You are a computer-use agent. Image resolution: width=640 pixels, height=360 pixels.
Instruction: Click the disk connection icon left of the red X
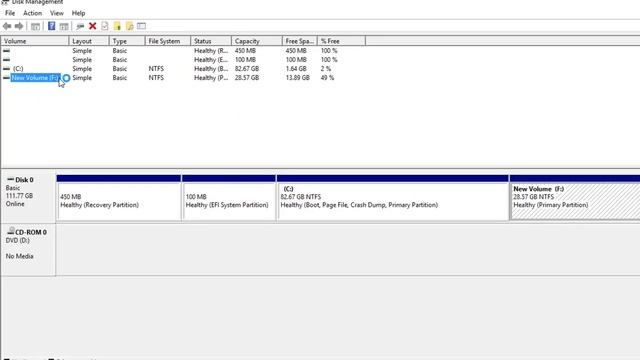[x=80, y=27]
